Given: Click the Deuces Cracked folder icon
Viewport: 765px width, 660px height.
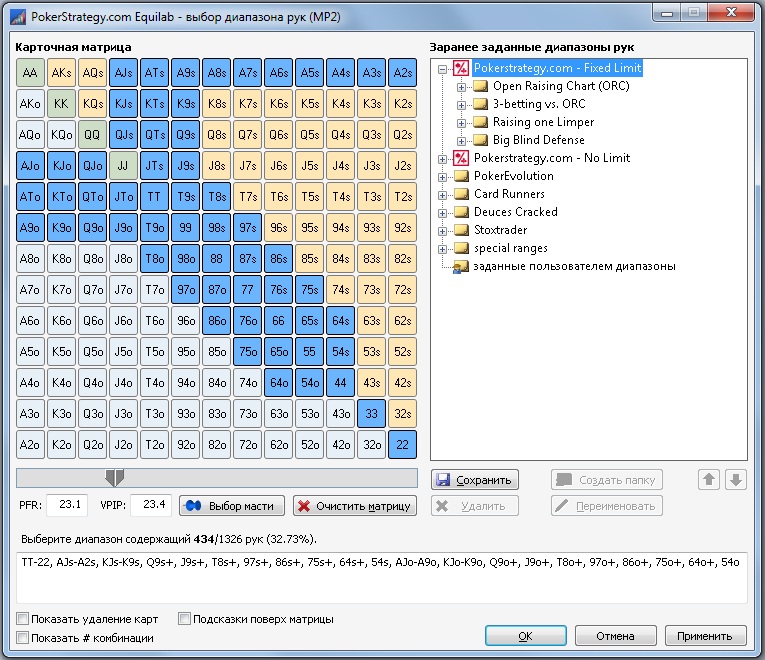Looking at the screenshot, I should (461, 212).
